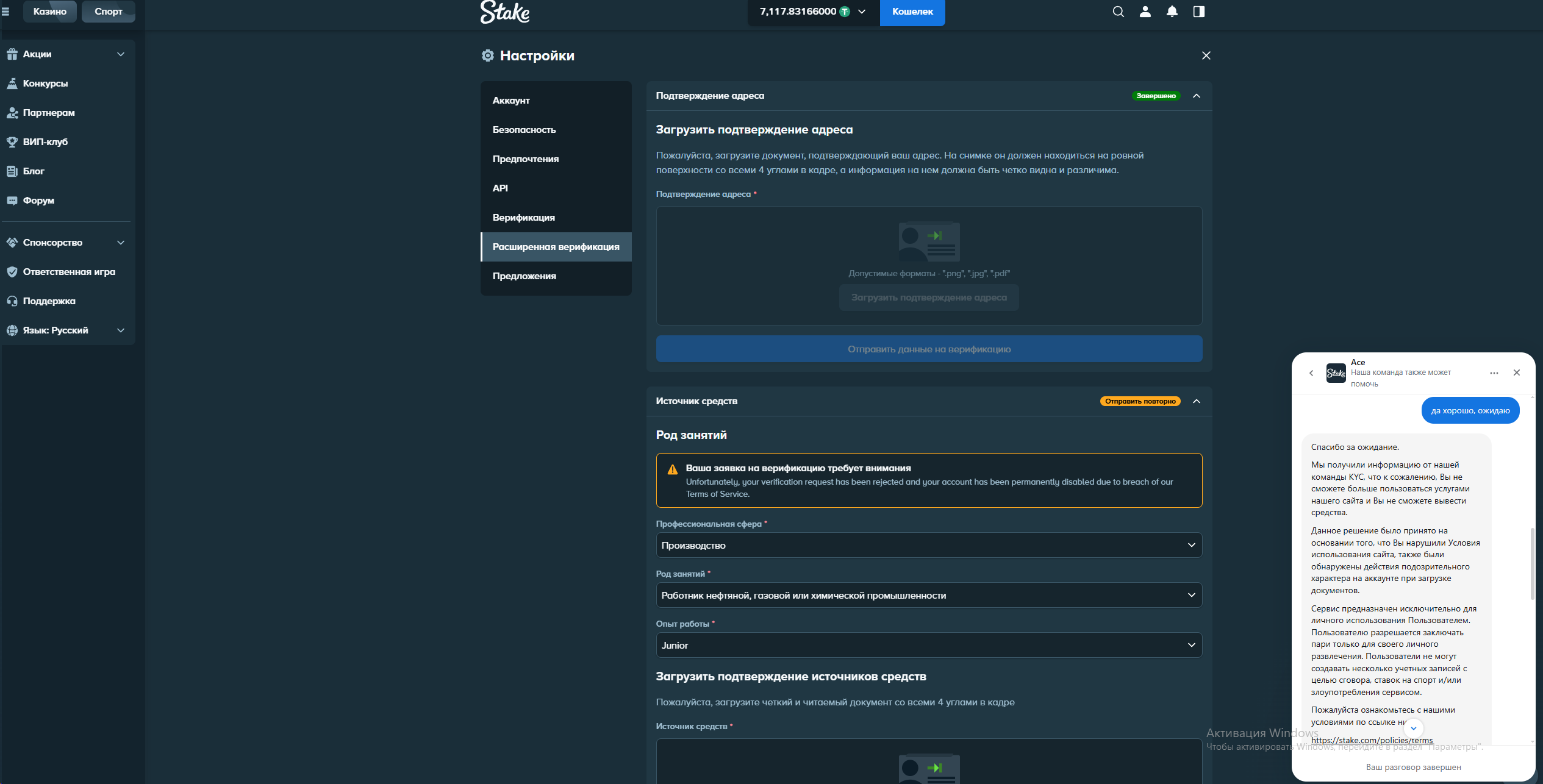Screen dimensions: 1543x784
Task: Click the settings gear icon
Action: click(487, 55)
